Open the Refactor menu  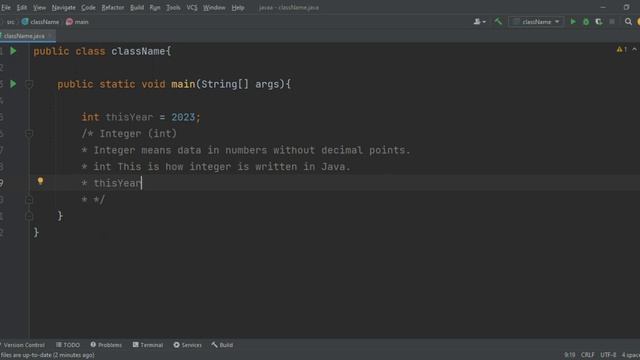[113, 7]
